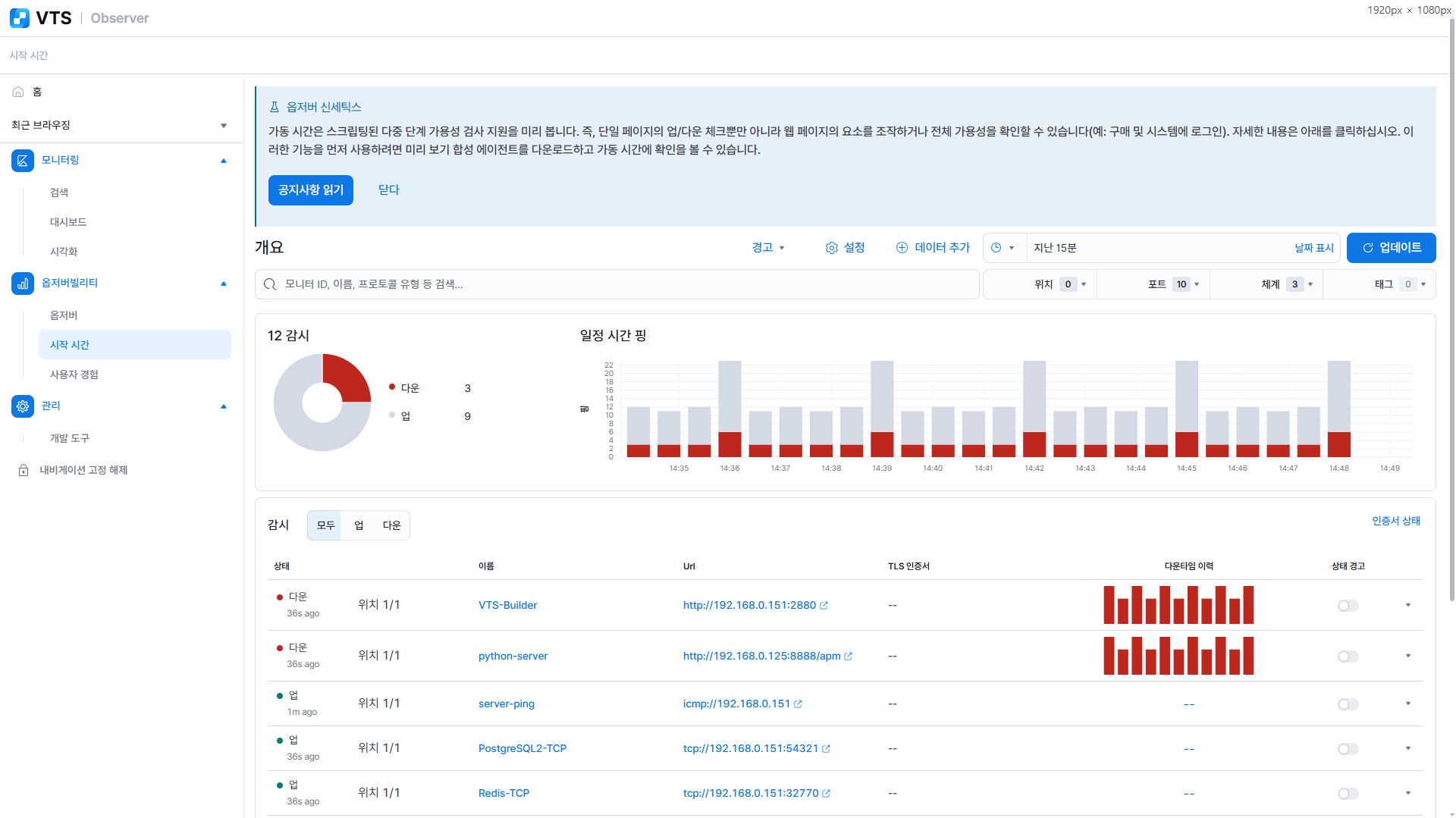Image resolution: width=1456 pixels, height=818 pixels.
Task: Click the monitor search input field
Action: point(617,284)
